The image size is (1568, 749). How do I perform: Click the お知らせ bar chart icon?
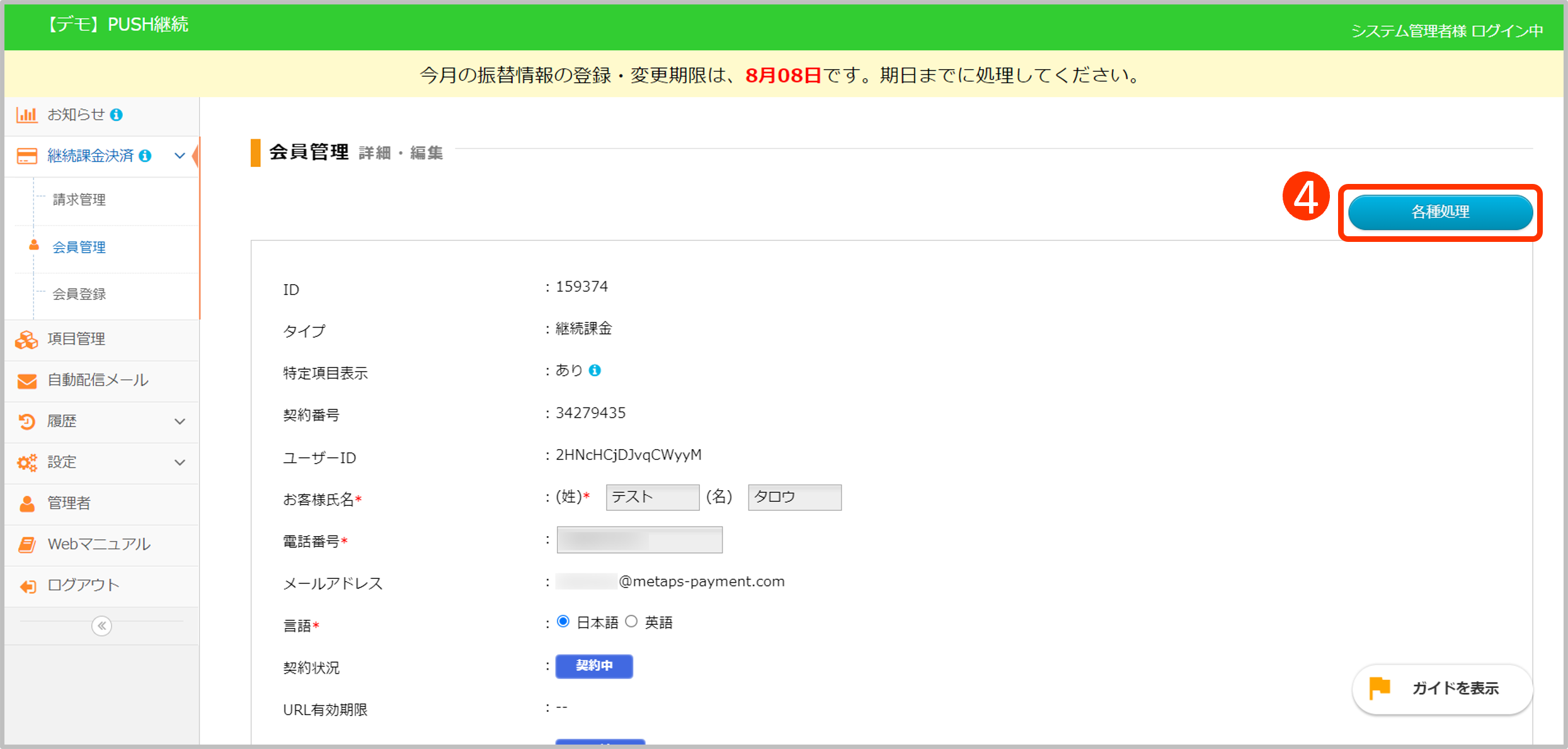(26, 115)
